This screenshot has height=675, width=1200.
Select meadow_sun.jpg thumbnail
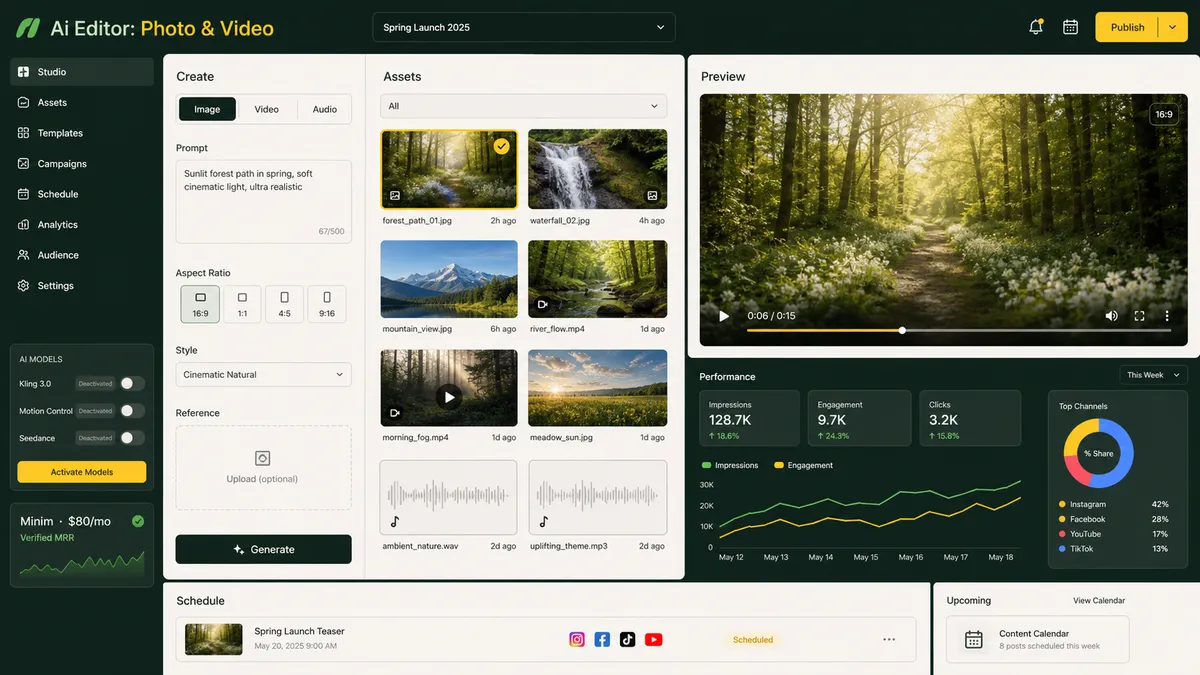[x=597, y=388]
